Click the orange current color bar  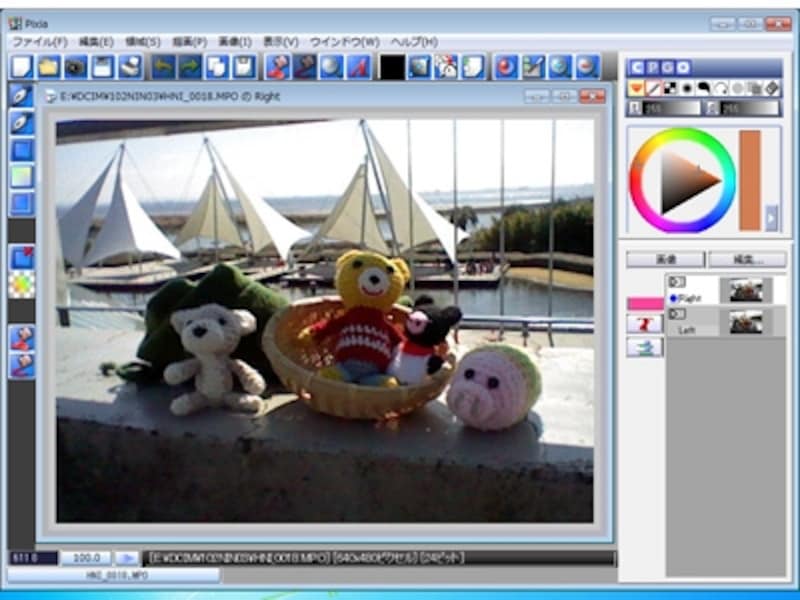point(750,180)
